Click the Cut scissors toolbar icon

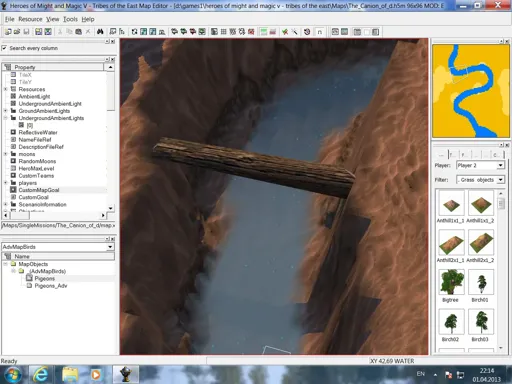[x=60, y=32]
